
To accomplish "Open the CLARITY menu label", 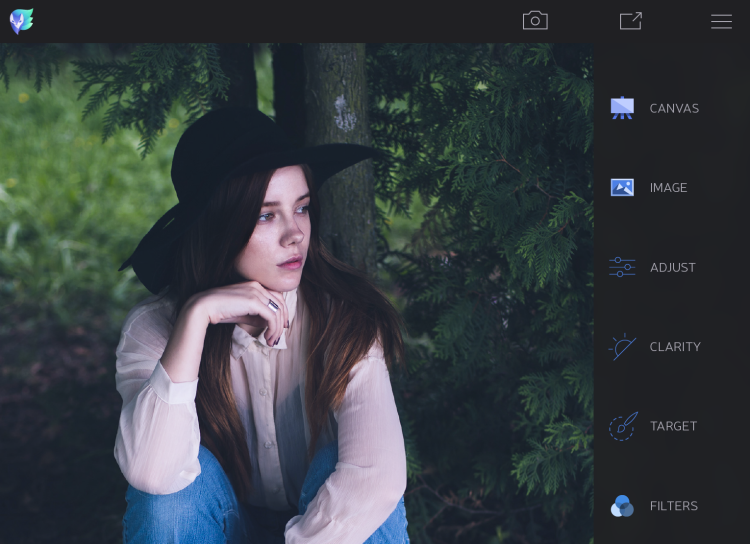I will [x=675, y=346].
